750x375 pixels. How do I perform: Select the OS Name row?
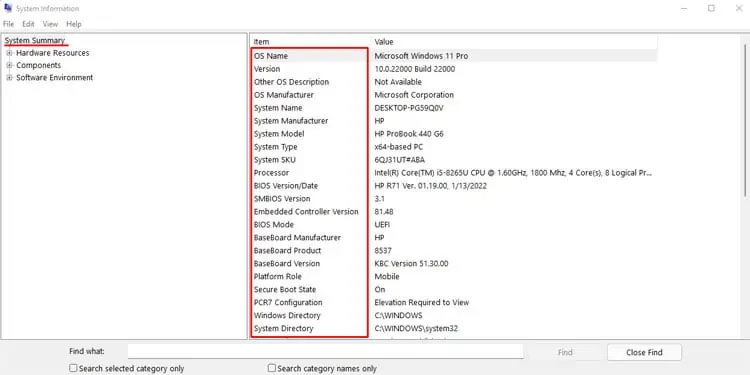tap(453, 56)
